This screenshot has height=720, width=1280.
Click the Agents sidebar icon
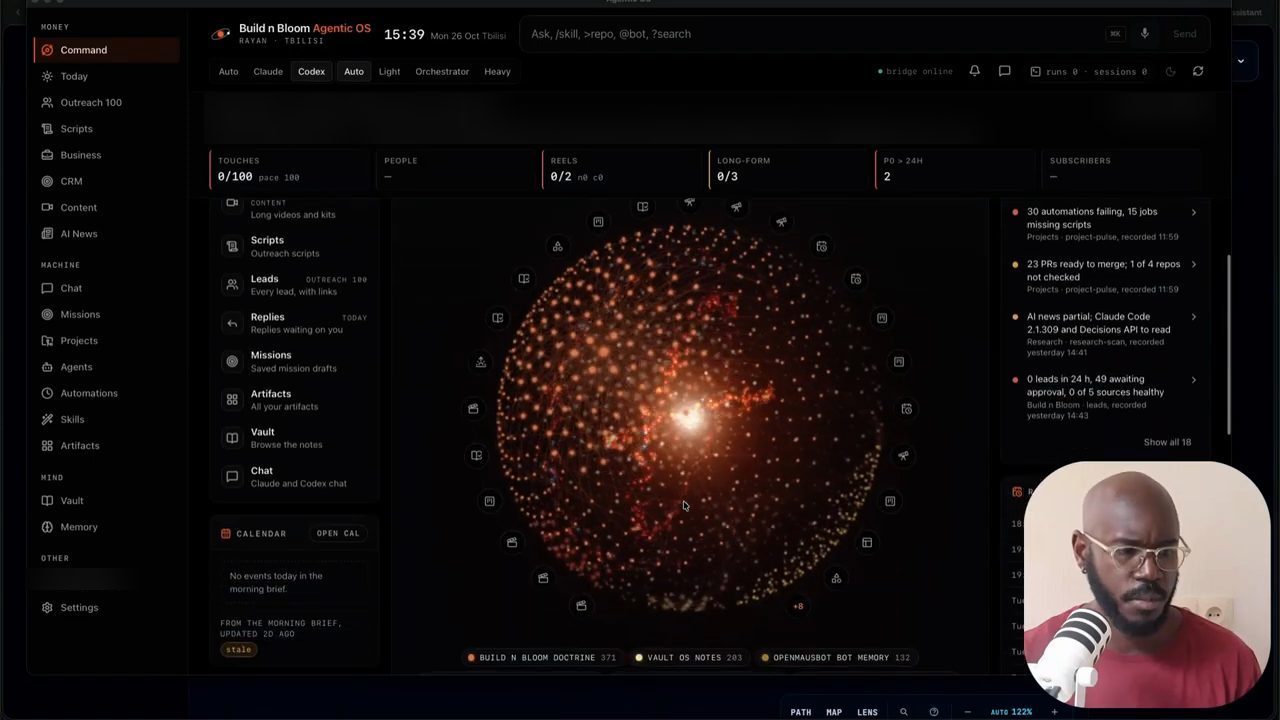pyautogui.click(x=47, y=367)
